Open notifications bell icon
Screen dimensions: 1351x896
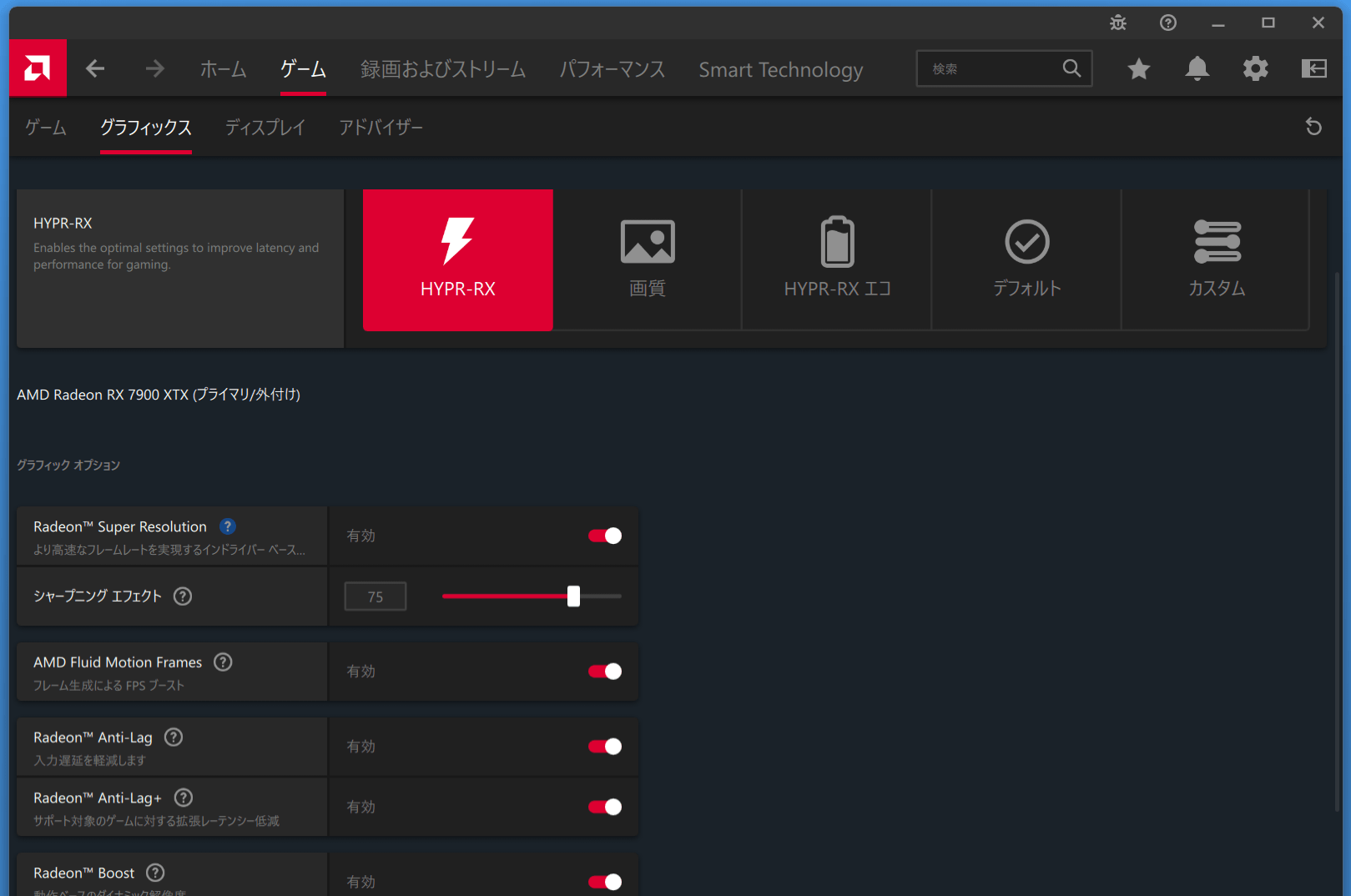tap(1197, 68)
